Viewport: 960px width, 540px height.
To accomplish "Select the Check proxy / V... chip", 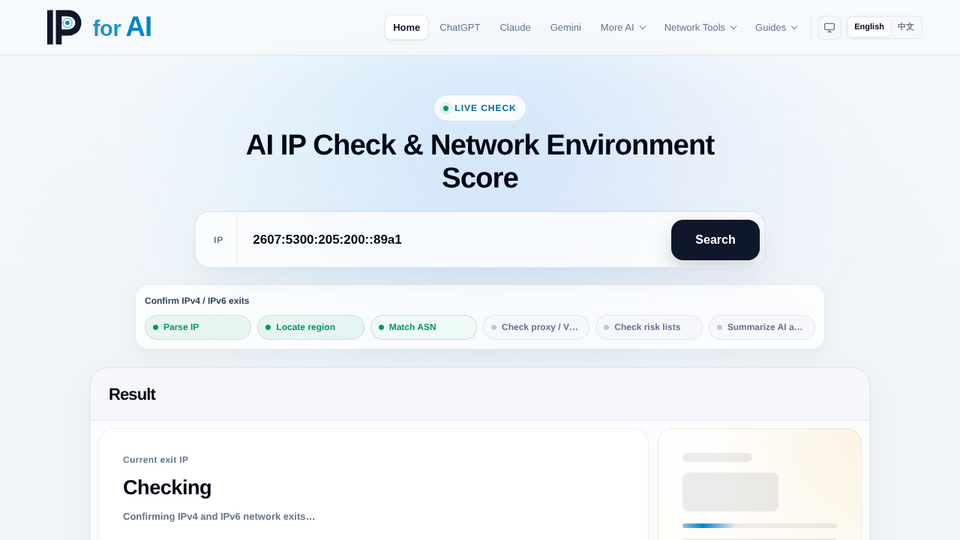I will 536,327.
